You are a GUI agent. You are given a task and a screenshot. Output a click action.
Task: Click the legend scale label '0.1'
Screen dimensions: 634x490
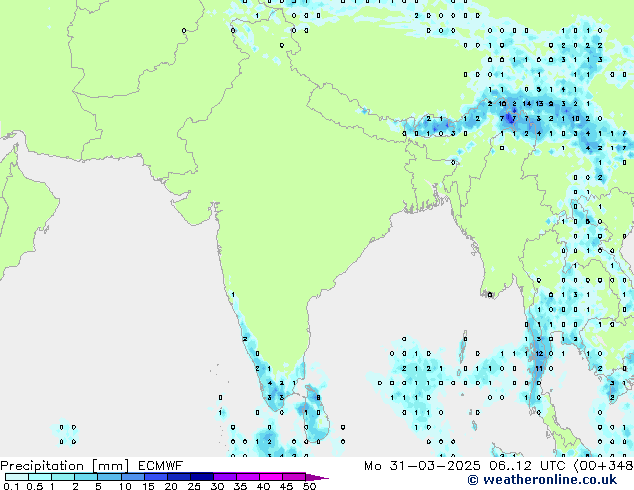pos(11,486)
